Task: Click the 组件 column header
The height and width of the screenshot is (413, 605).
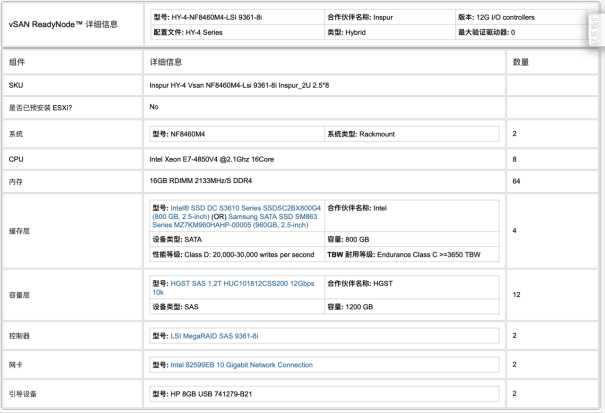Action: click(17, 62)
